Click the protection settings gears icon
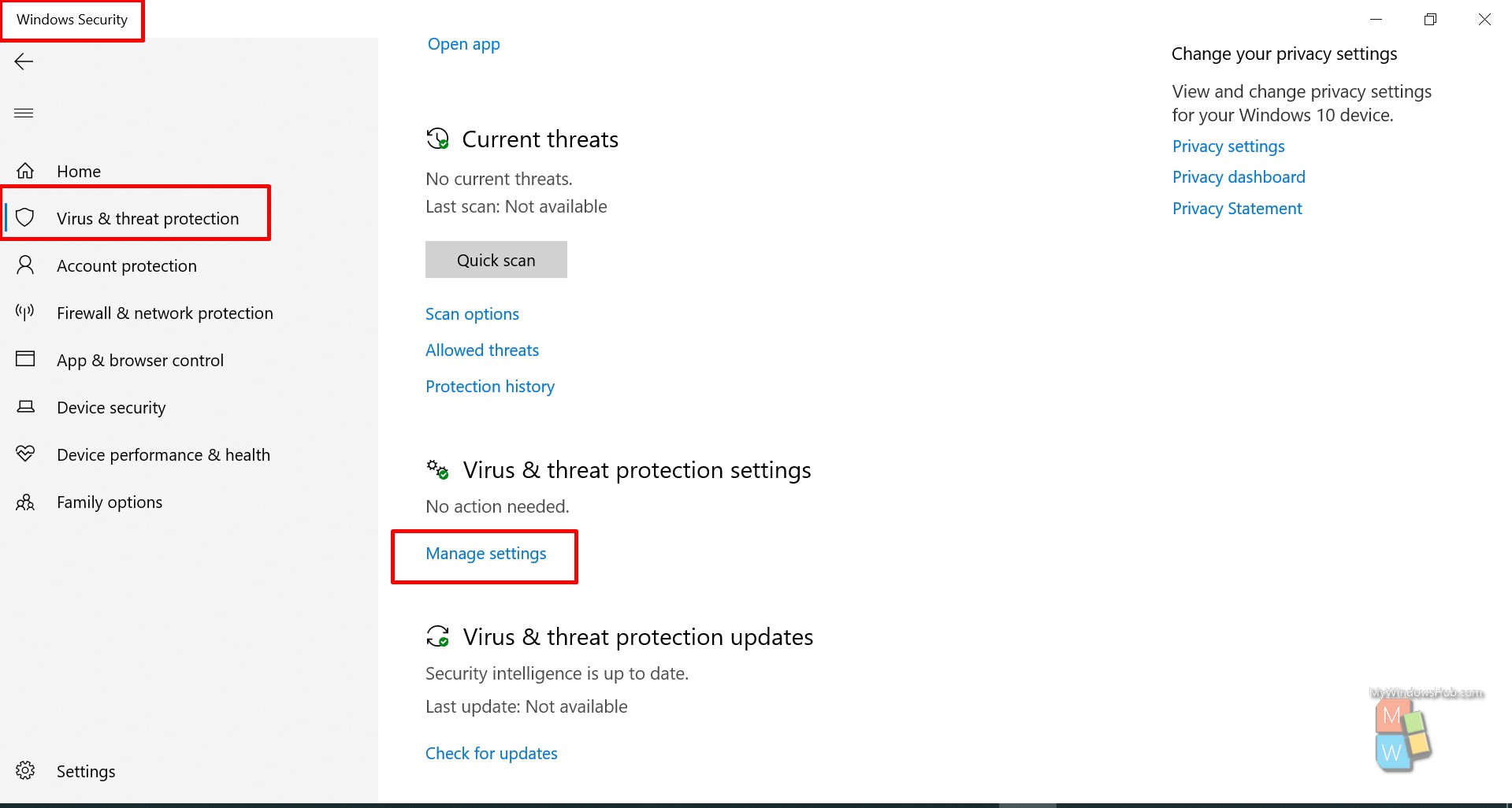1512x808 pixels. 438,469
